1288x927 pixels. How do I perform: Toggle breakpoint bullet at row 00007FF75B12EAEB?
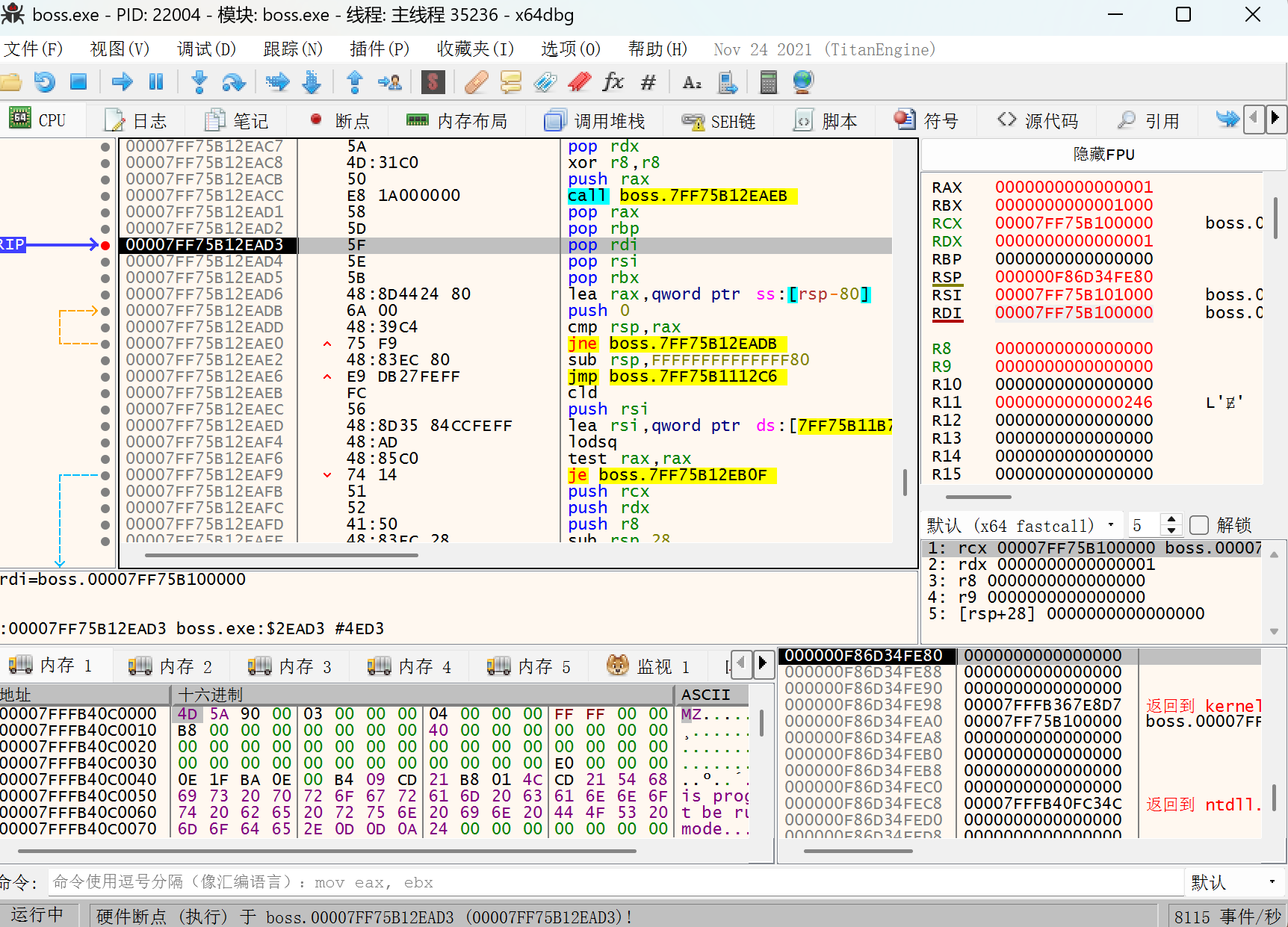pos(105,393)
